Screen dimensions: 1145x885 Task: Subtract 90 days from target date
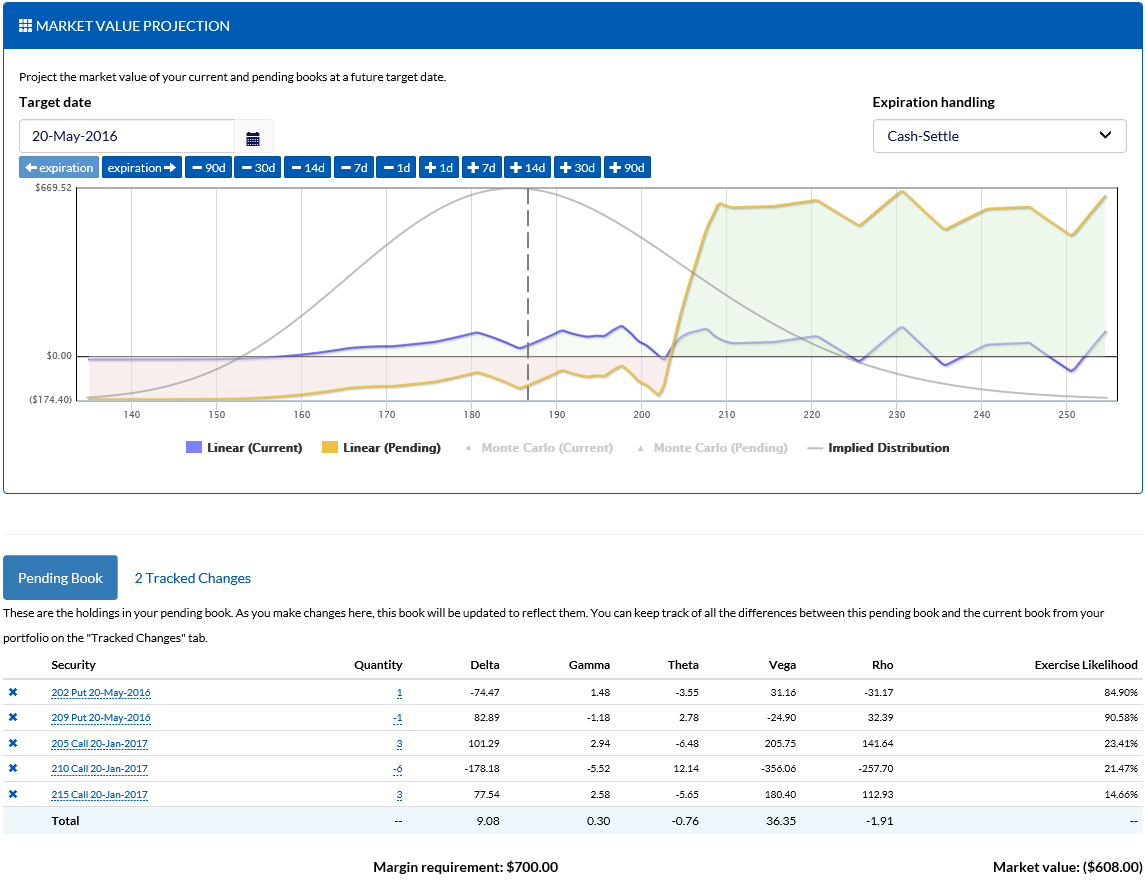pyautogui.click(x=208, y=167)
